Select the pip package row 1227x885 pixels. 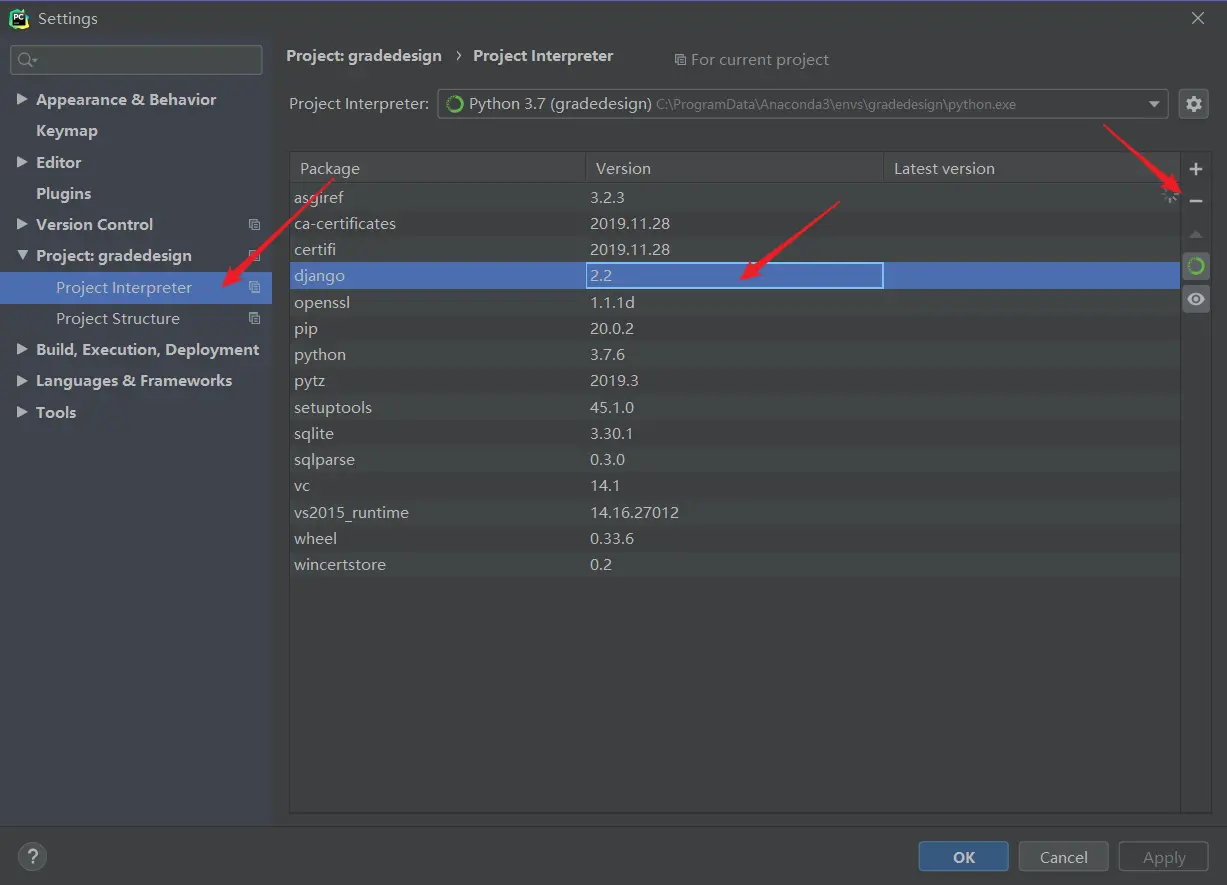(735, 328)
